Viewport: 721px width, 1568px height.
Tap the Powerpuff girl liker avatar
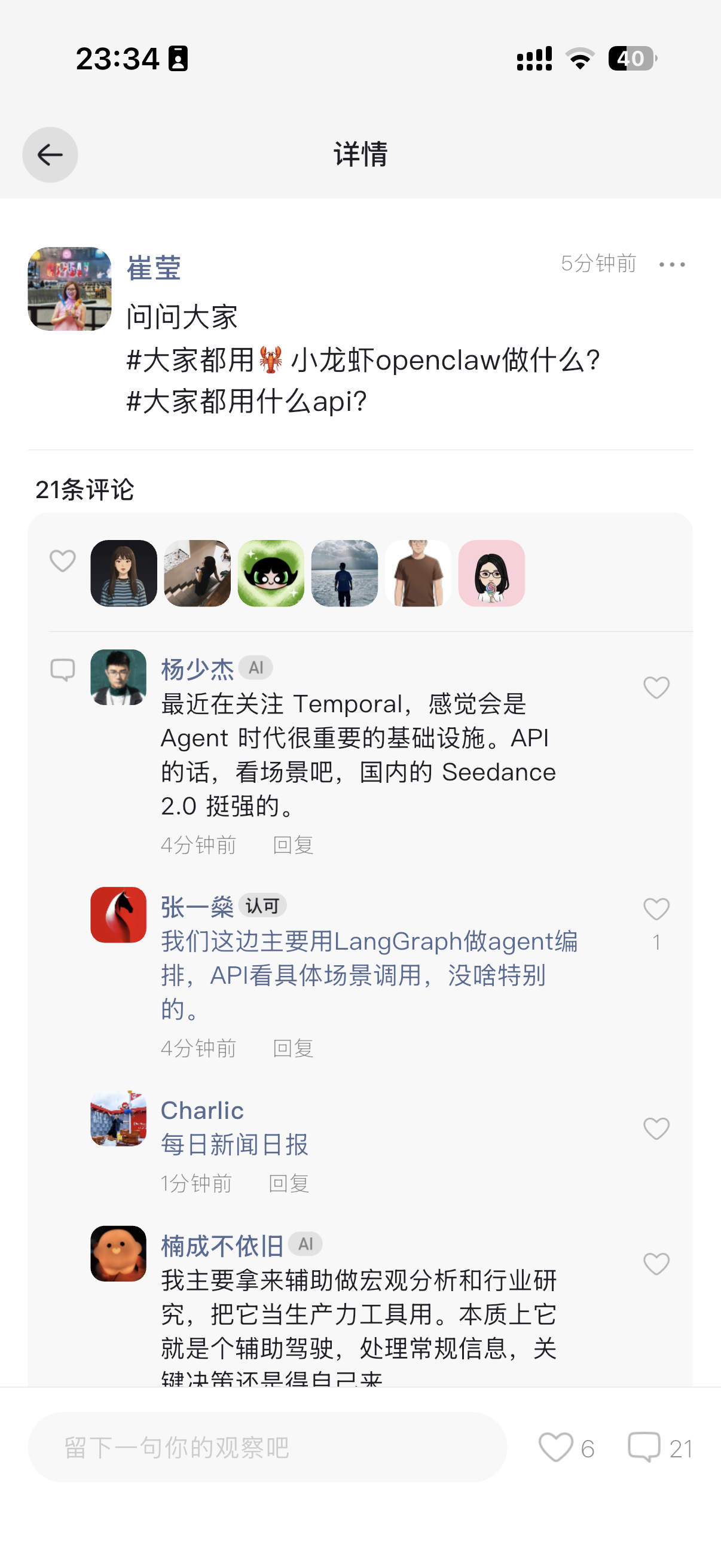point(271,573)
